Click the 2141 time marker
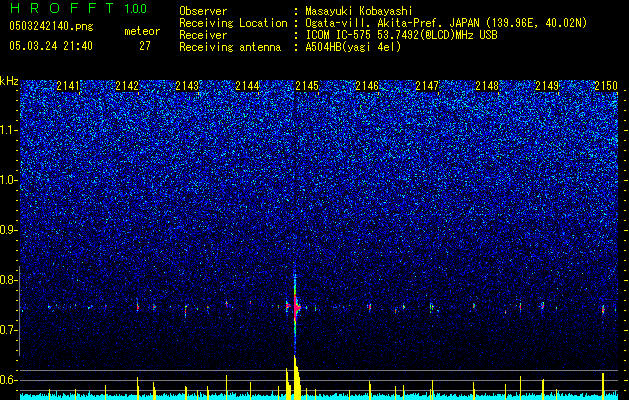 68,85
